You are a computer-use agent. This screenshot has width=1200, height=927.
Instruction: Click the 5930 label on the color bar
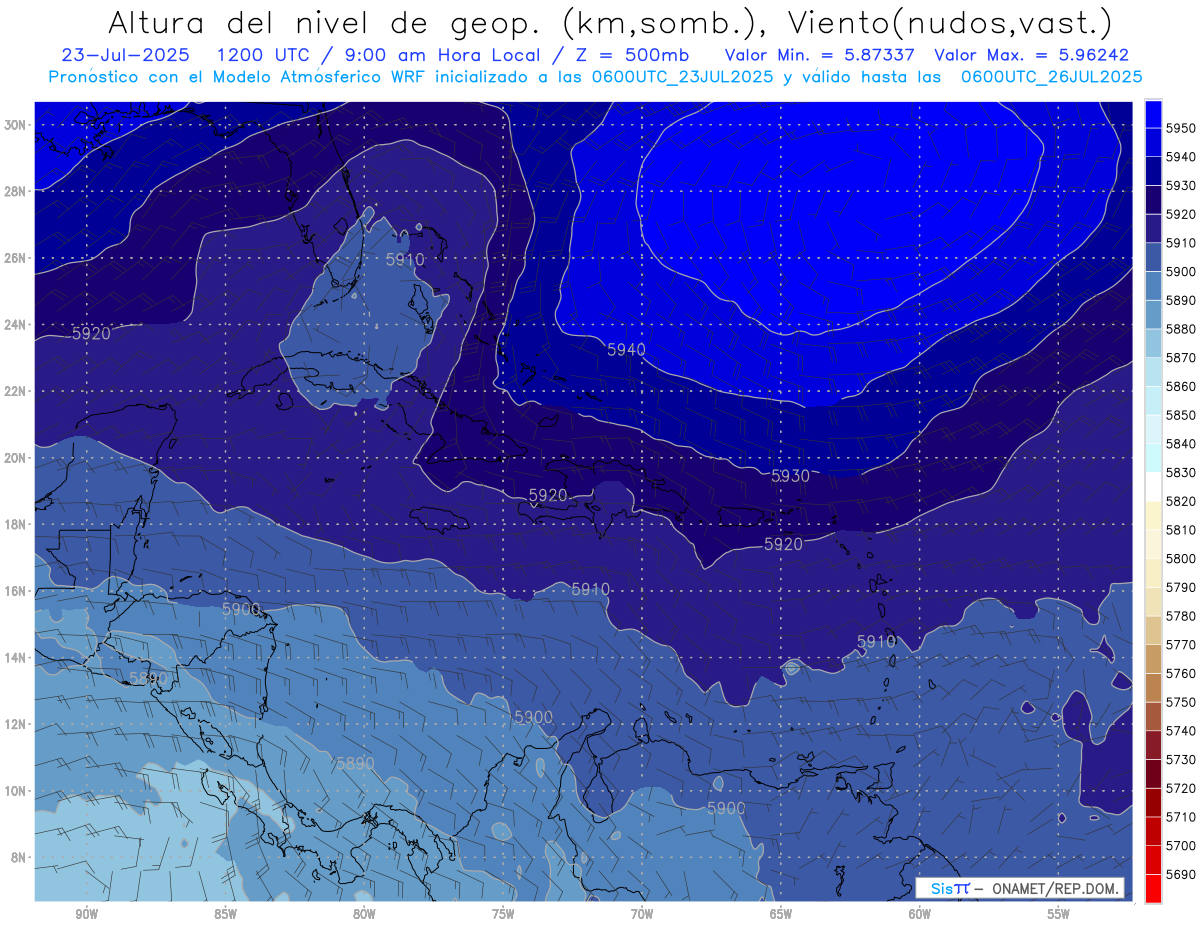pos(1180,185)
